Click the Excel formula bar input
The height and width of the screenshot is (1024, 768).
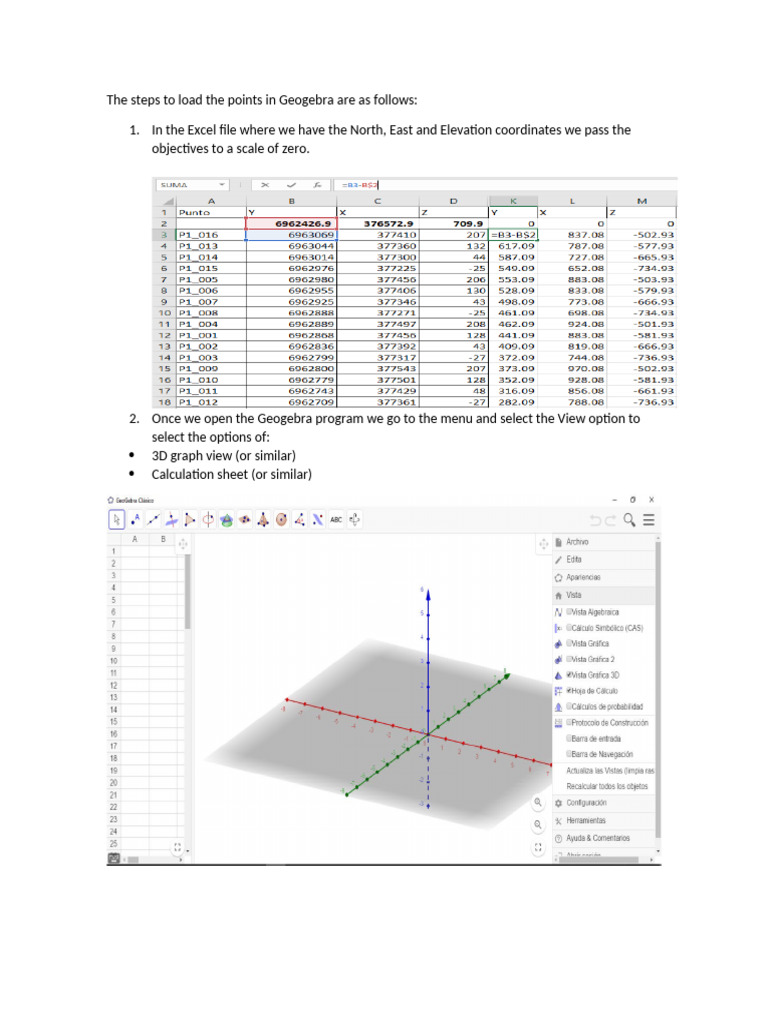tap(504, 185)
